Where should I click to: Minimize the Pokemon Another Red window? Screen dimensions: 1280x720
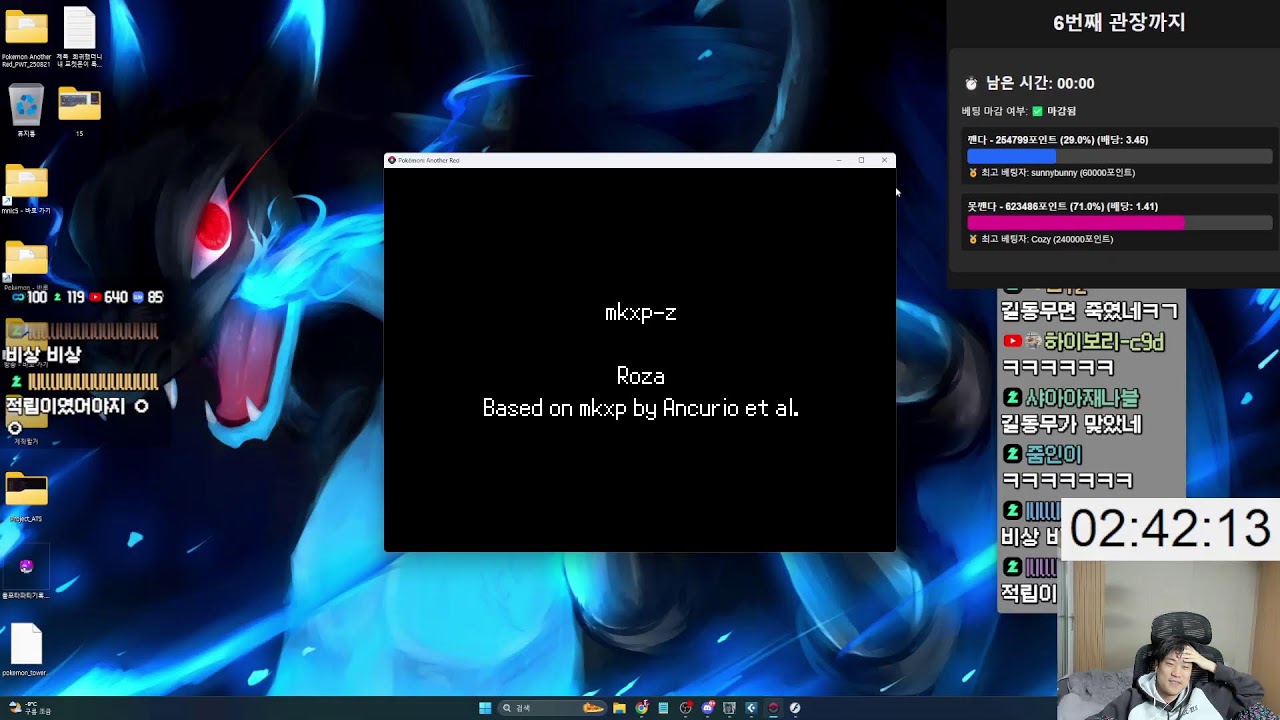(x=838, y=160)
